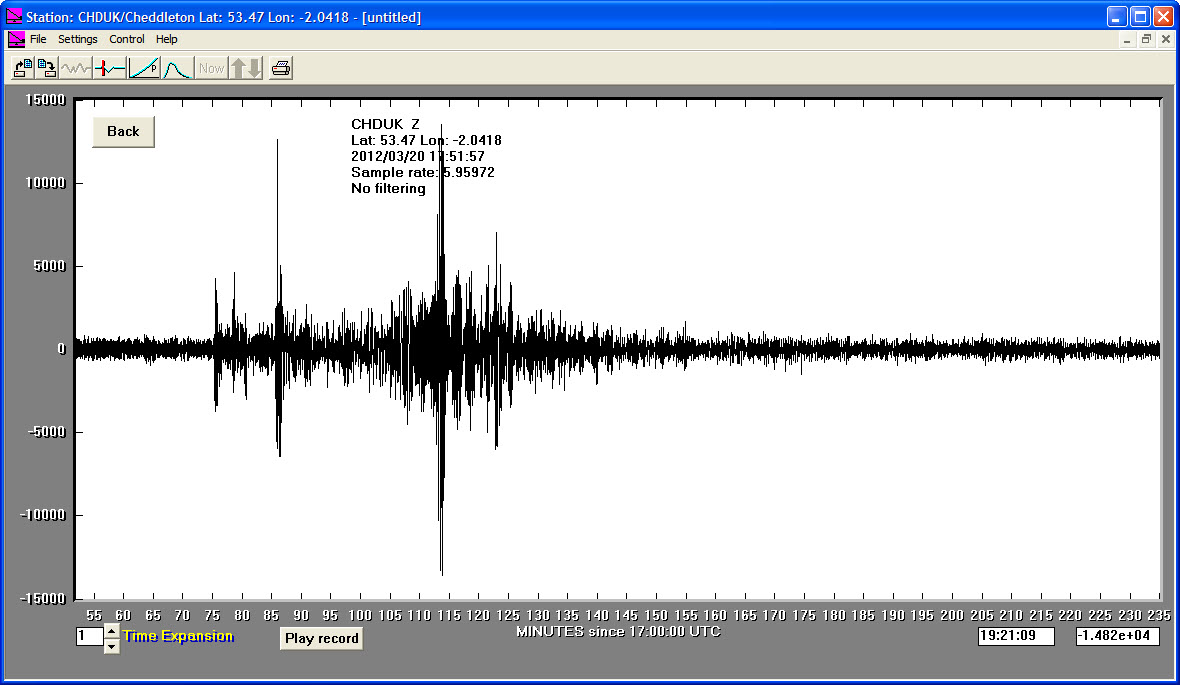Click the greyed waveform display toolbar icon

point(75,68)
